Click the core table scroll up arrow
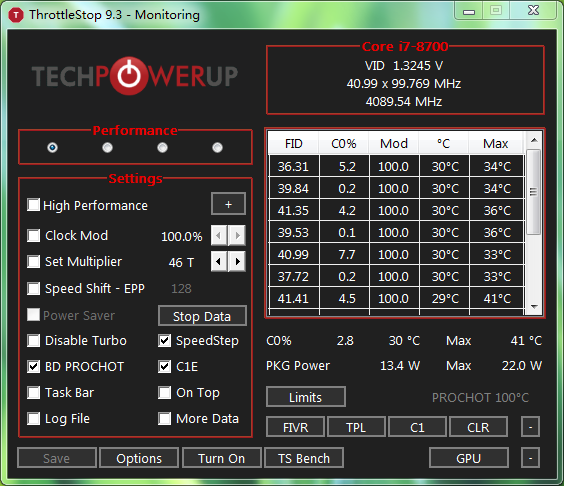 534,140
